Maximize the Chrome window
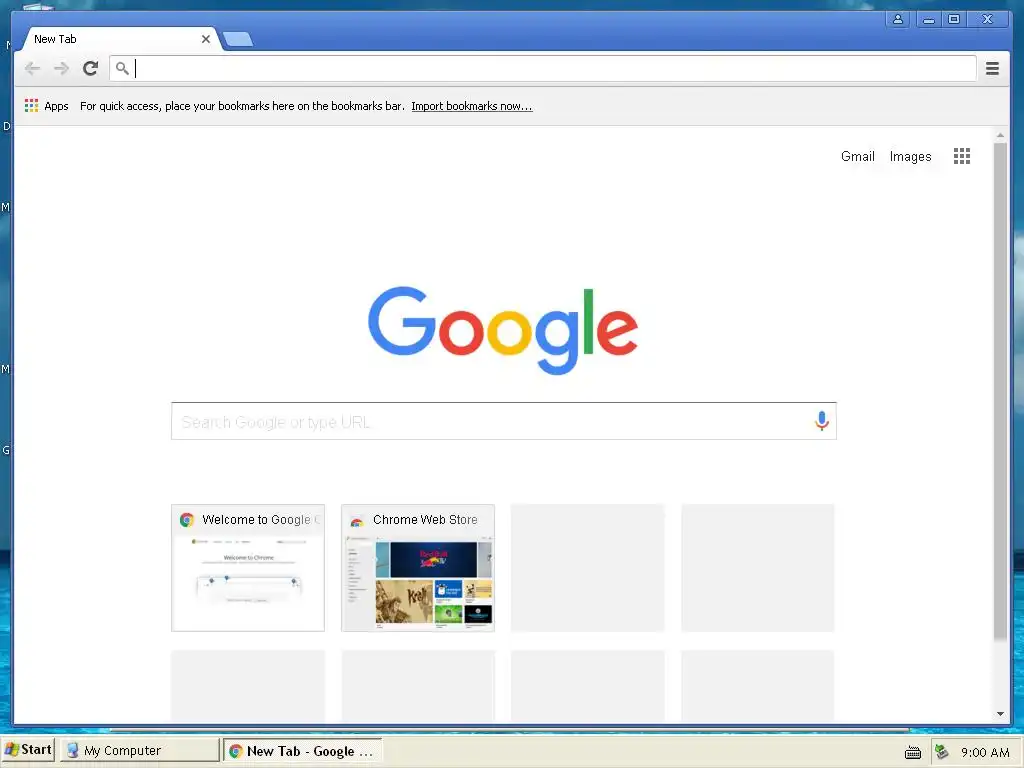This screenshot has width=1024, height=768. (x=954, y=20)
